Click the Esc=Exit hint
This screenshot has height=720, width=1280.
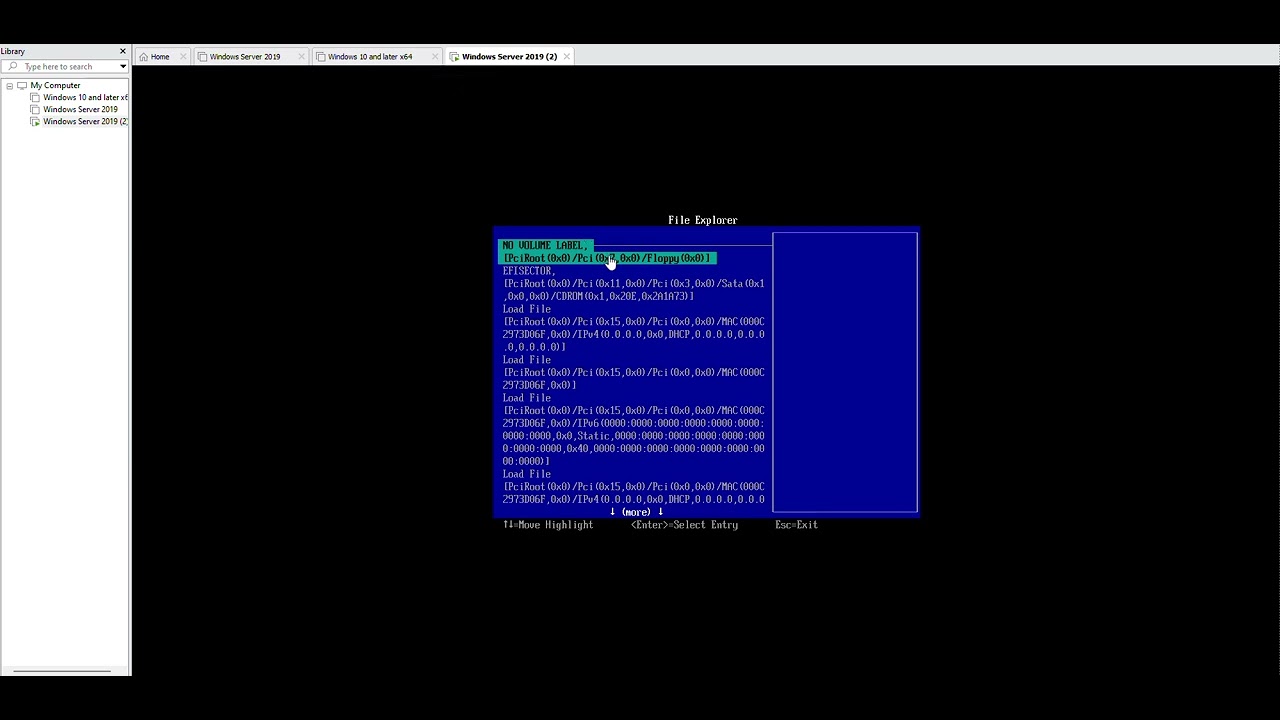[796, 525]
